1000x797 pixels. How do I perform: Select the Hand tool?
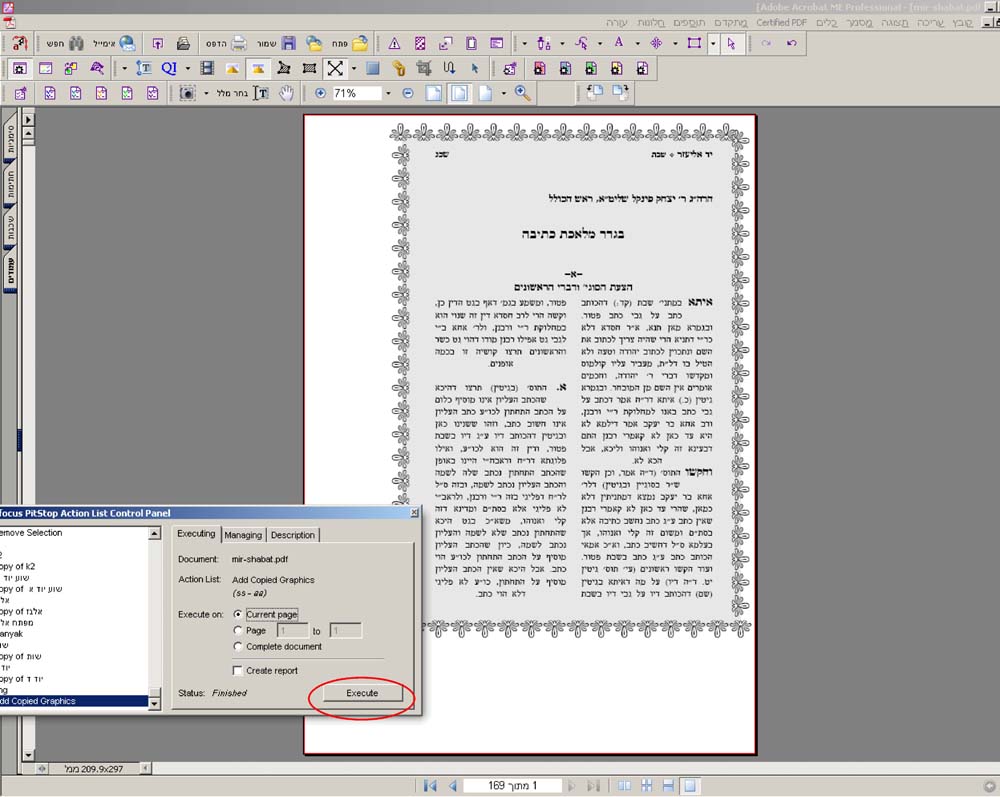(x=287, y=93)
